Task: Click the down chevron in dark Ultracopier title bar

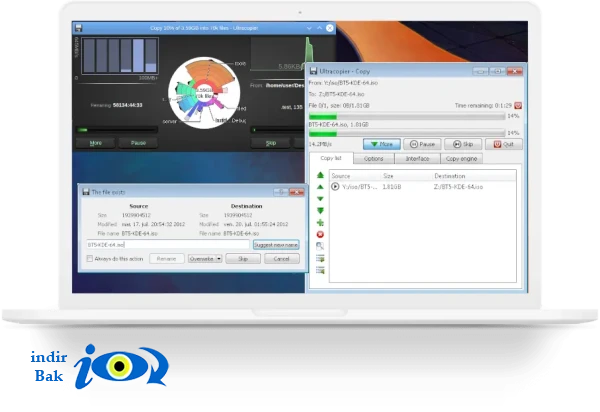Action: click(x=309, y=28)
